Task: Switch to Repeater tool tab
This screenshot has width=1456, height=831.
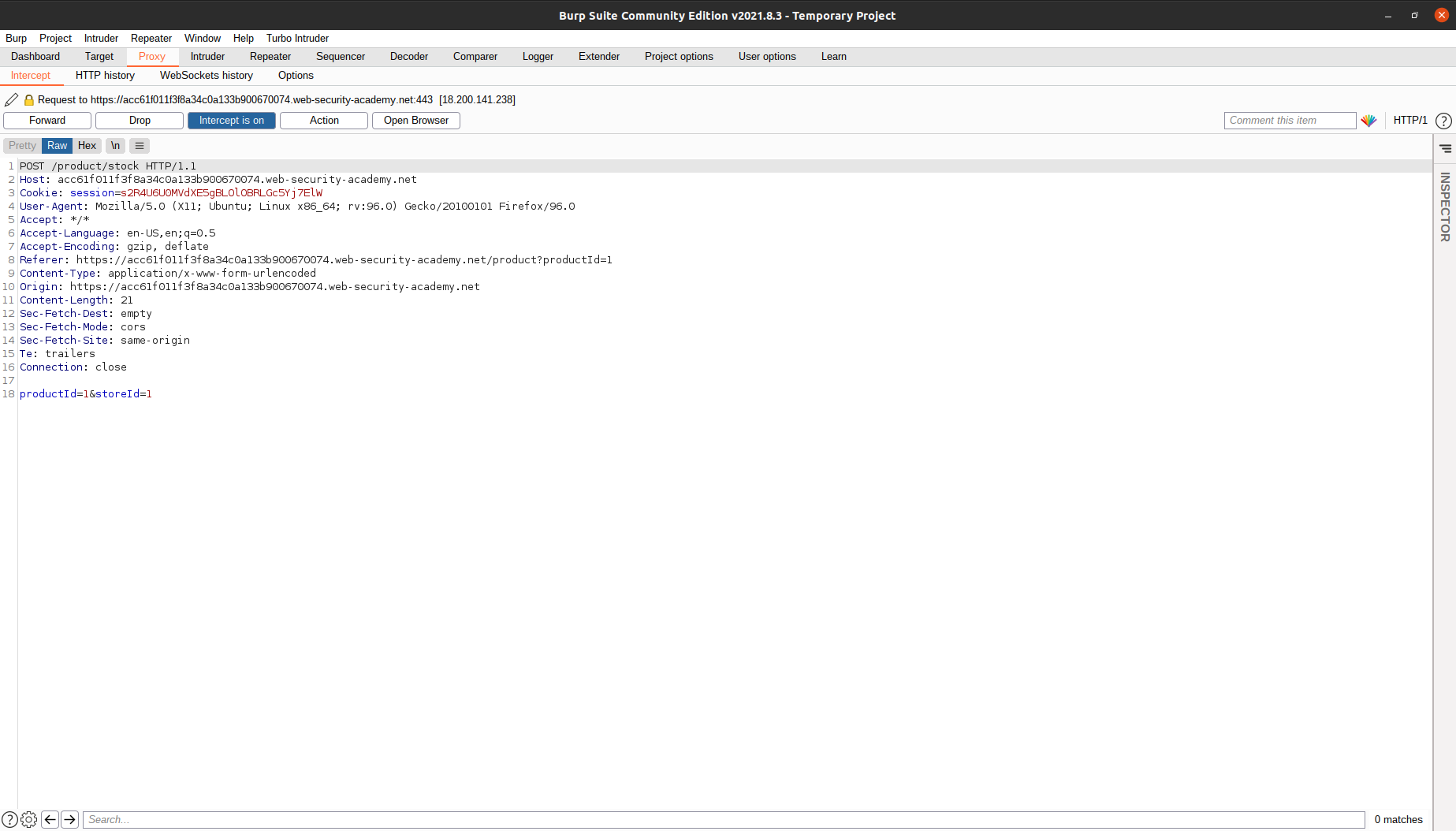Action: [x=270, y=57]
